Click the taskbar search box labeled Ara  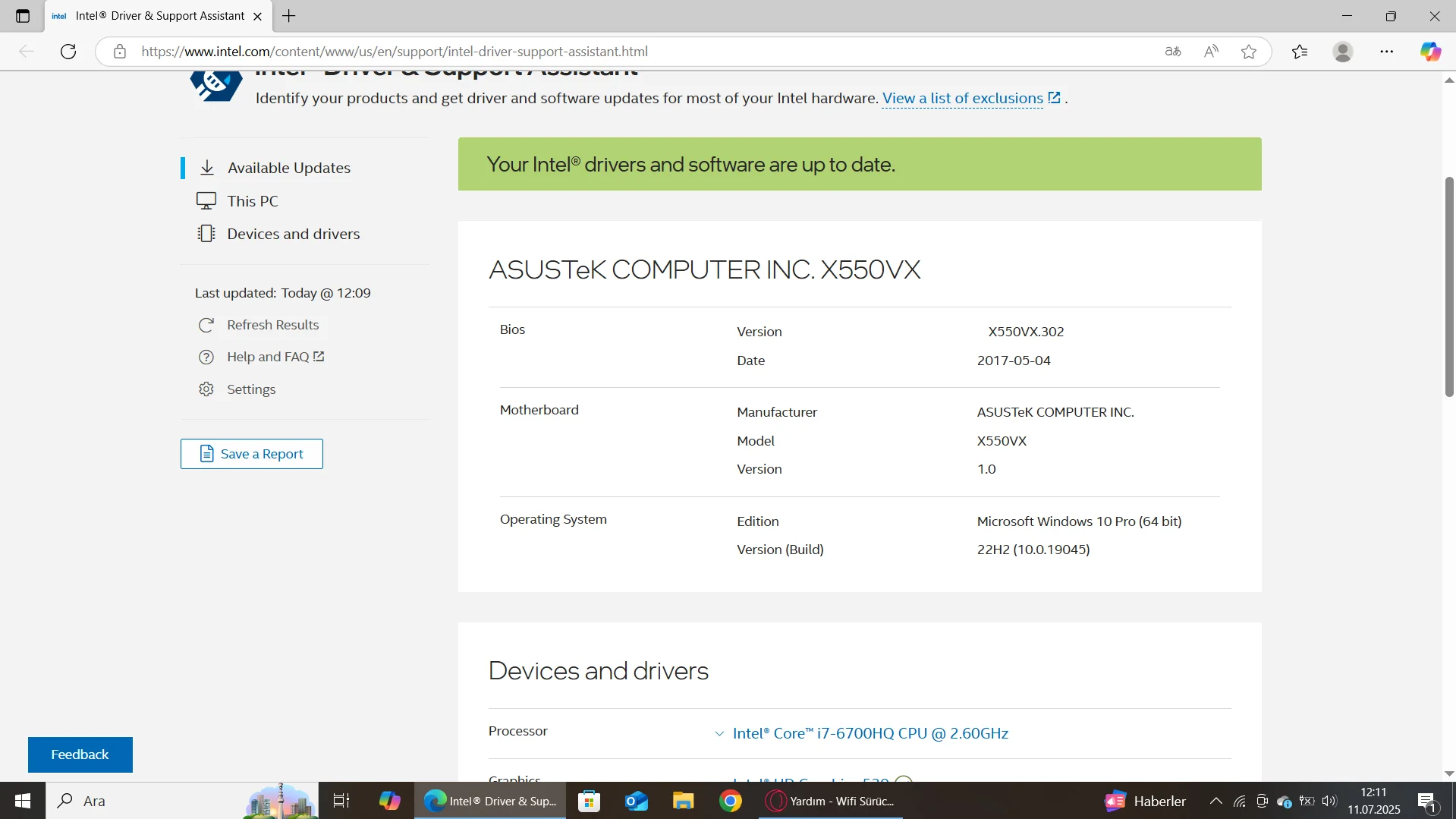tap(182, 801)
